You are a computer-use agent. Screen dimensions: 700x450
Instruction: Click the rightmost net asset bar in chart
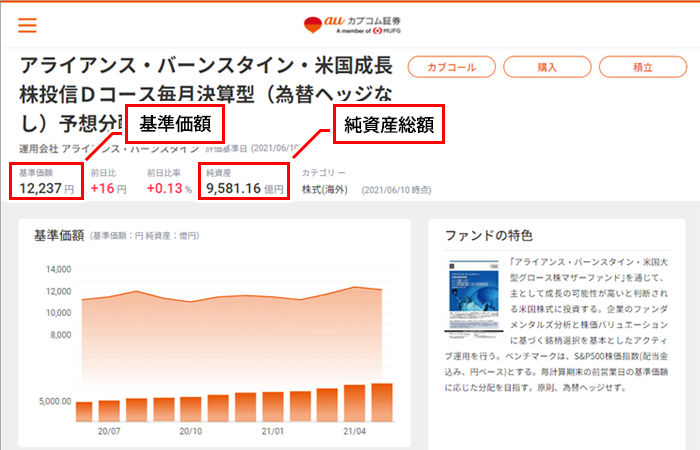[x=382, y=402]
